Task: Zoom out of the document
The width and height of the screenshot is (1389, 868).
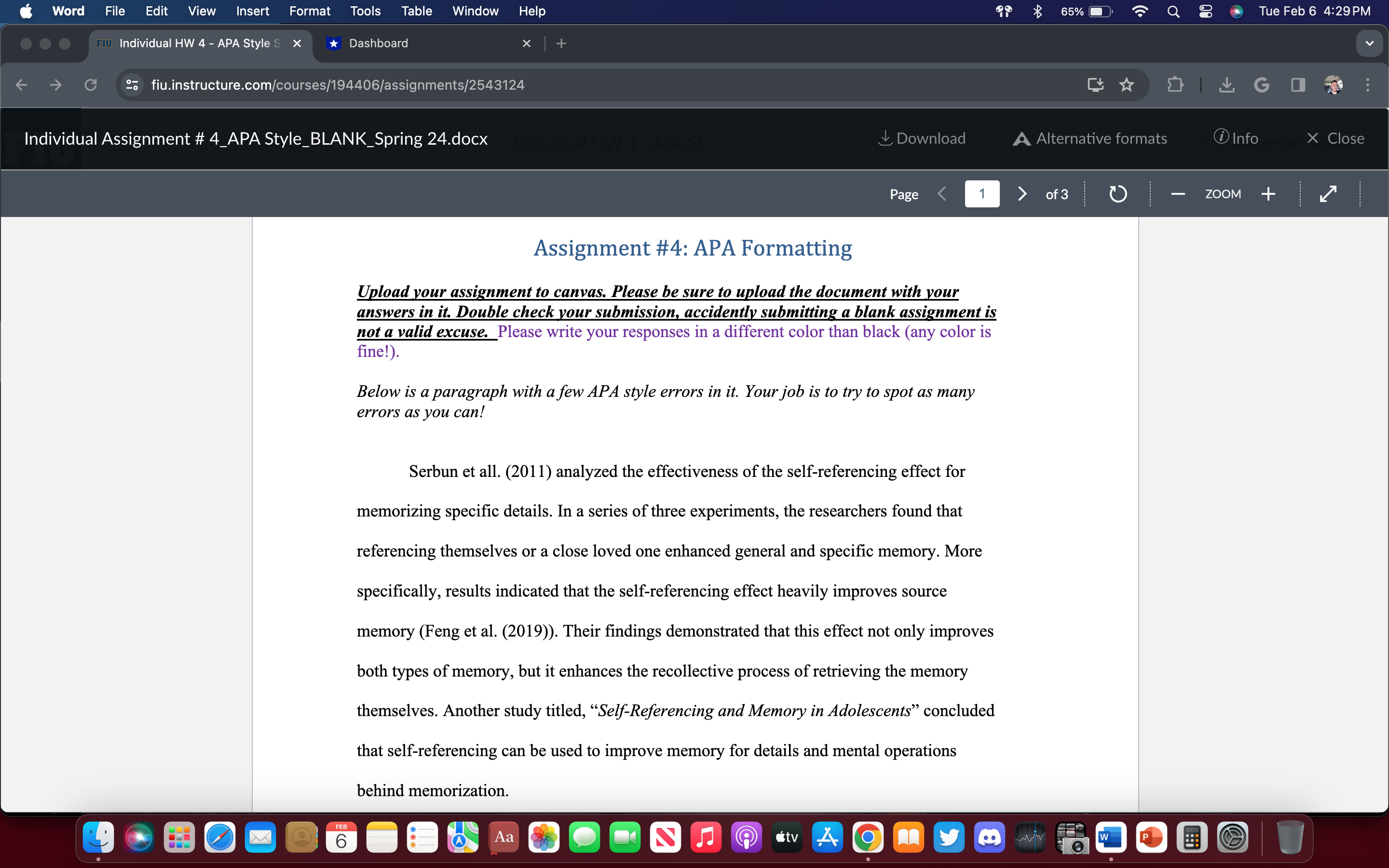Action: pyautogui.click(x=1177, y=193)
